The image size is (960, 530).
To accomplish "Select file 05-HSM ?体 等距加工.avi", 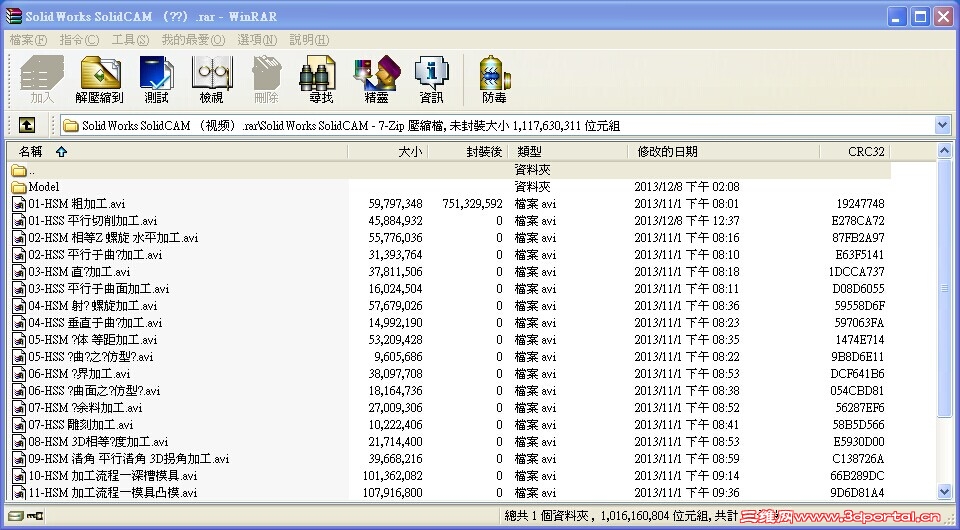I will [92, 340].
